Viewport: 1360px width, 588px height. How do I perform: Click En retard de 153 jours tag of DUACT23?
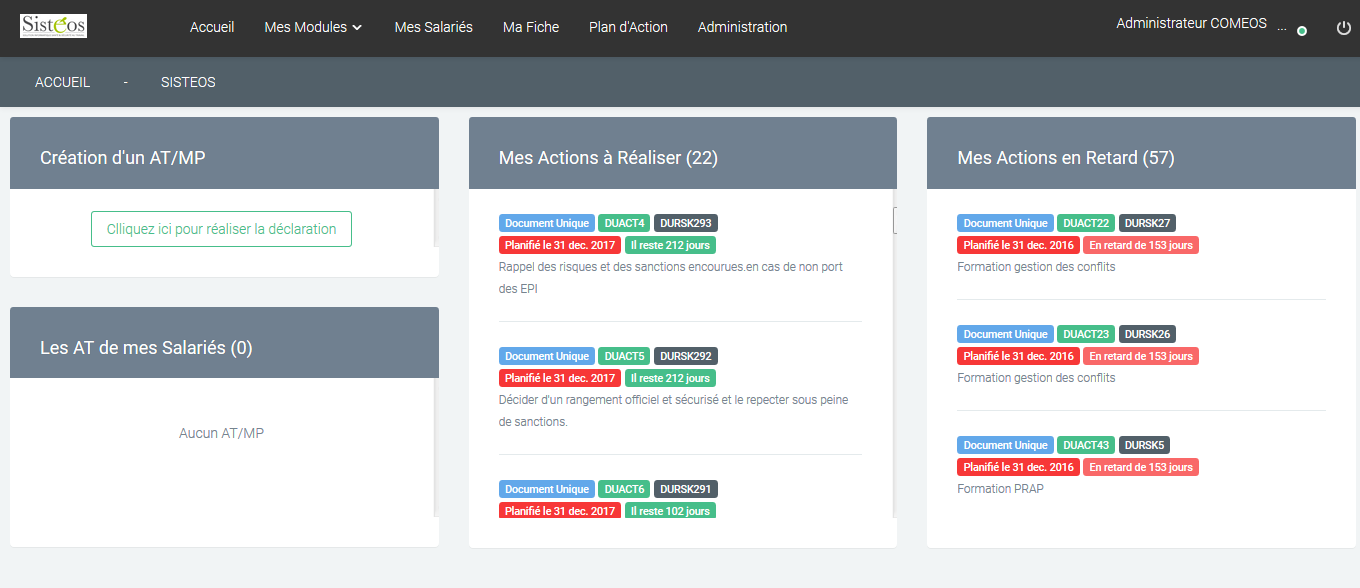pyautogui.click(x=1141, y=356)
